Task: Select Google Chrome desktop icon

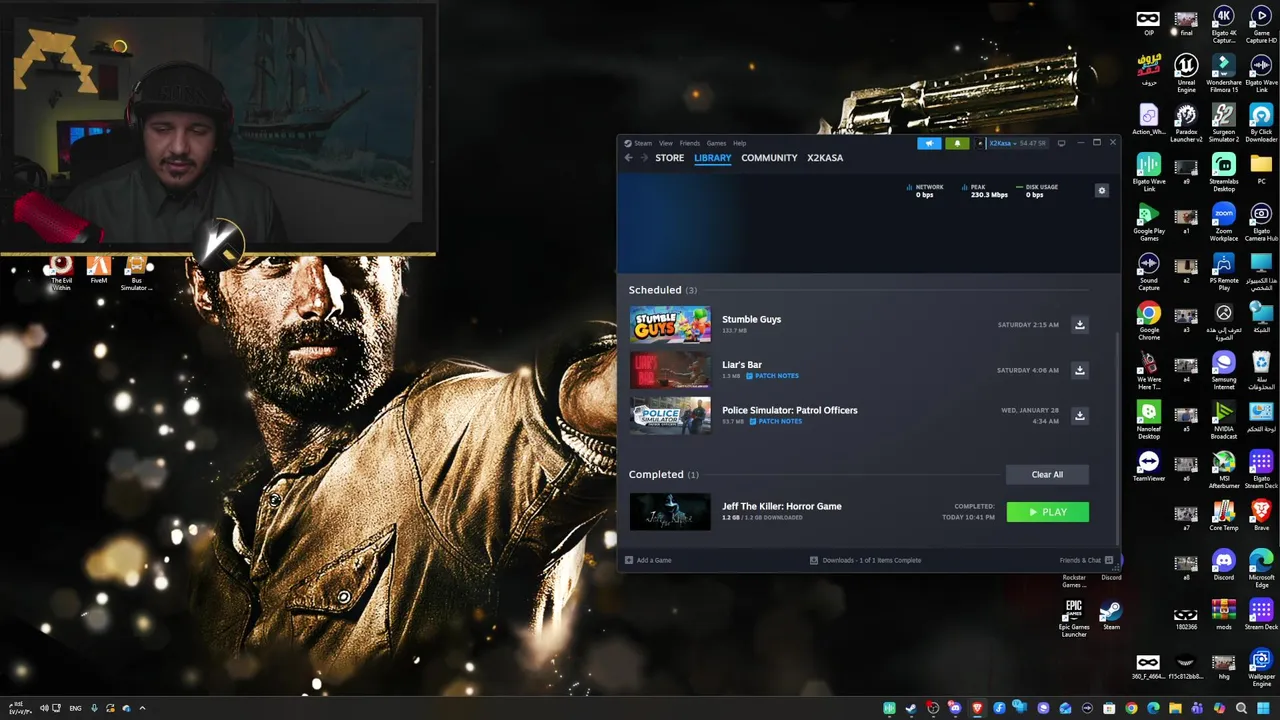Action: 1149,321
